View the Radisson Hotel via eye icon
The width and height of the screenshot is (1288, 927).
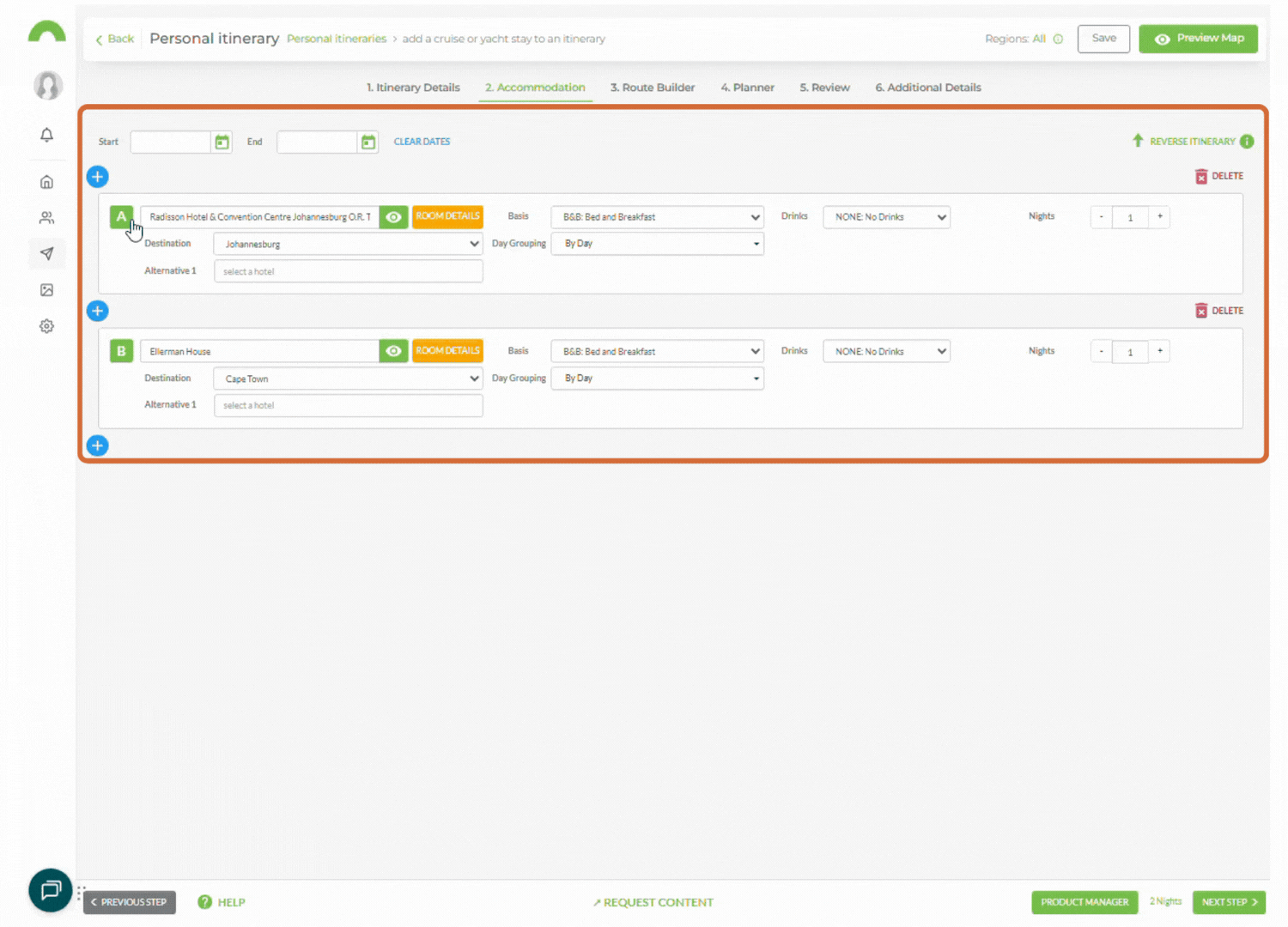click(x=393, y=217)
